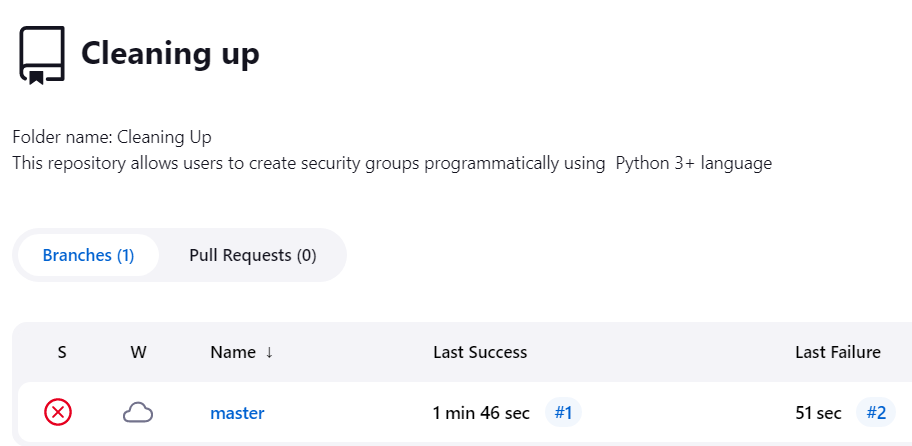Sort by the S status column header
The image size is (912, 446).
[x=62, y=352]
